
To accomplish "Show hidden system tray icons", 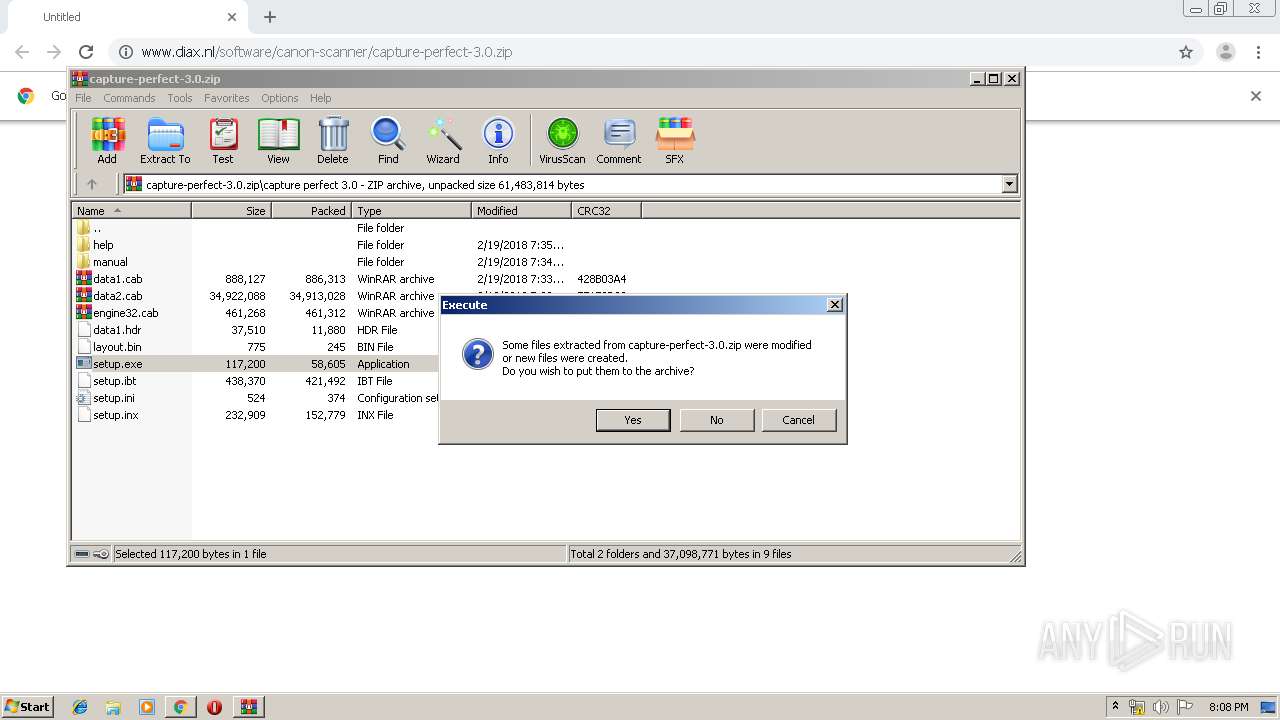I will 1115,707.
